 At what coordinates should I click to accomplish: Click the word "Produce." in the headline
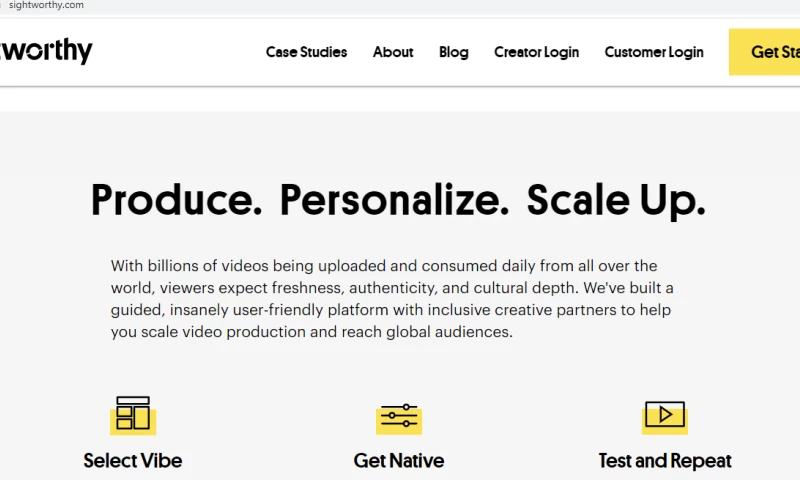pyautogui.click(x=176, y=200)
